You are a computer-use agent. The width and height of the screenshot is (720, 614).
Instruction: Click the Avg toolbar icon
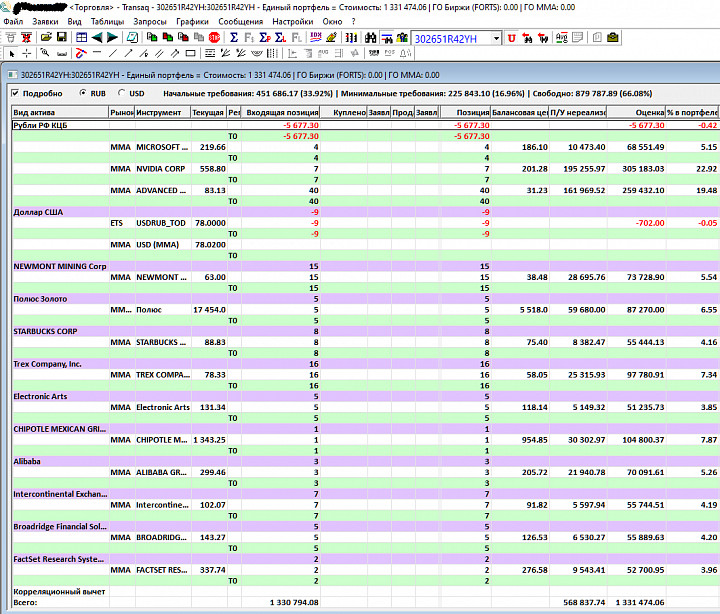tap(562, 38)
